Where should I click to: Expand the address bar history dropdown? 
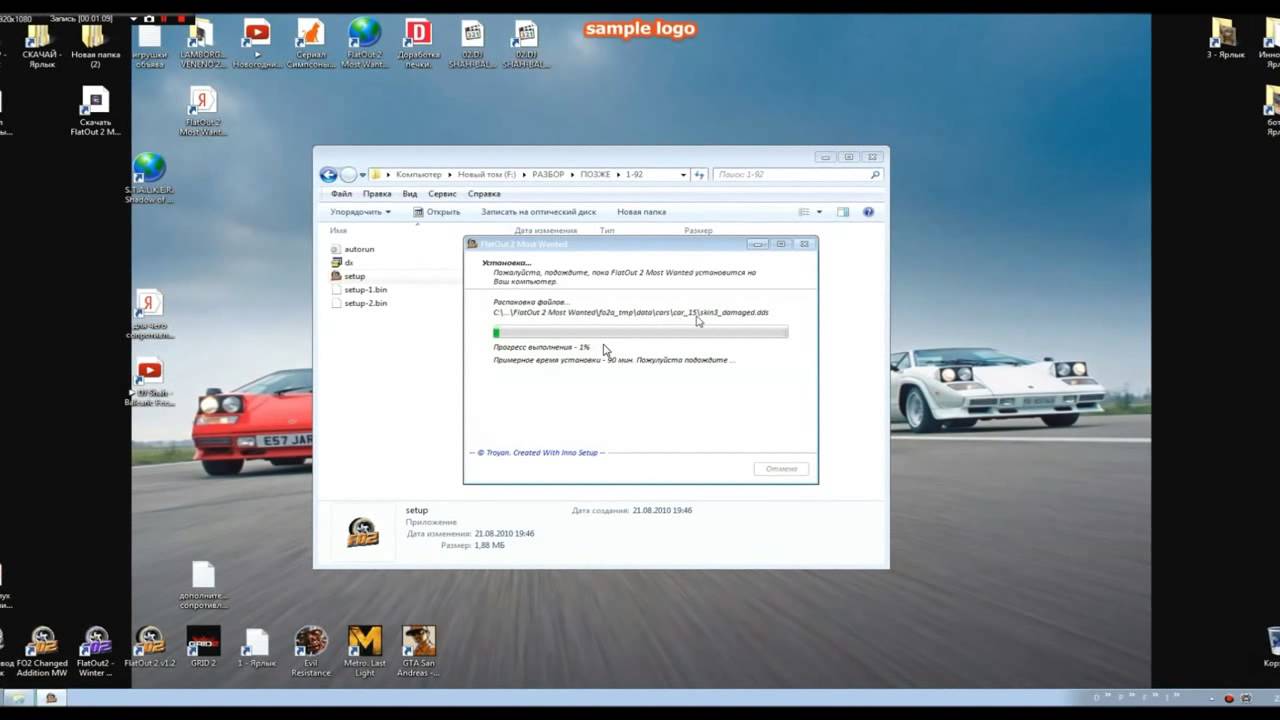point(683,174)
